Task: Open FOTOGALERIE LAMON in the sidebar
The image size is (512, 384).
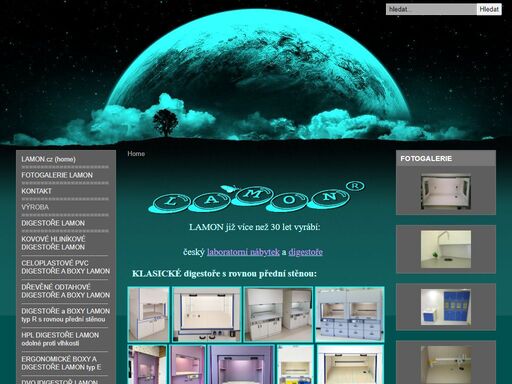Action: [57, 175]
